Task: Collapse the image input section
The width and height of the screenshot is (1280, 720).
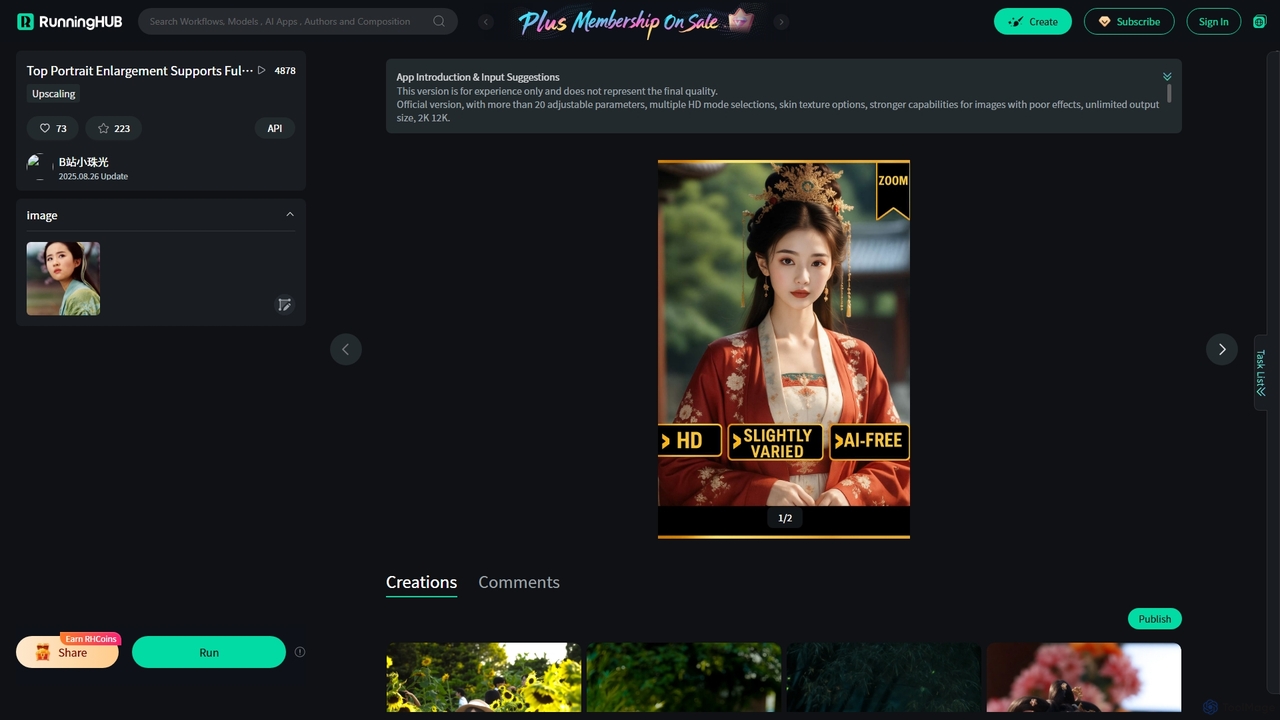Action: click(290, 215)
